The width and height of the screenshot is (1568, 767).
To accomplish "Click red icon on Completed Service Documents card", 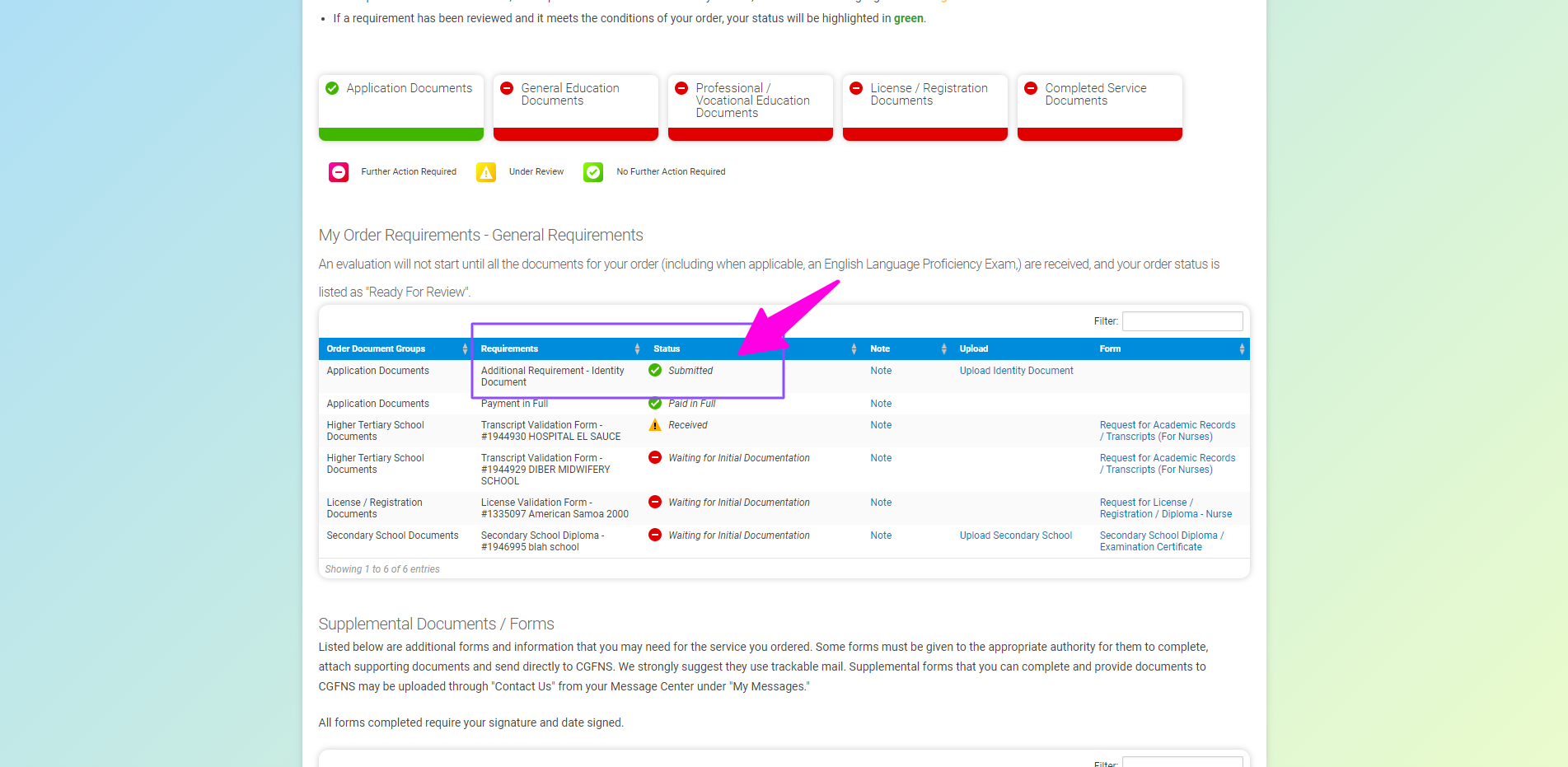I will click(x=1031, y=88).
